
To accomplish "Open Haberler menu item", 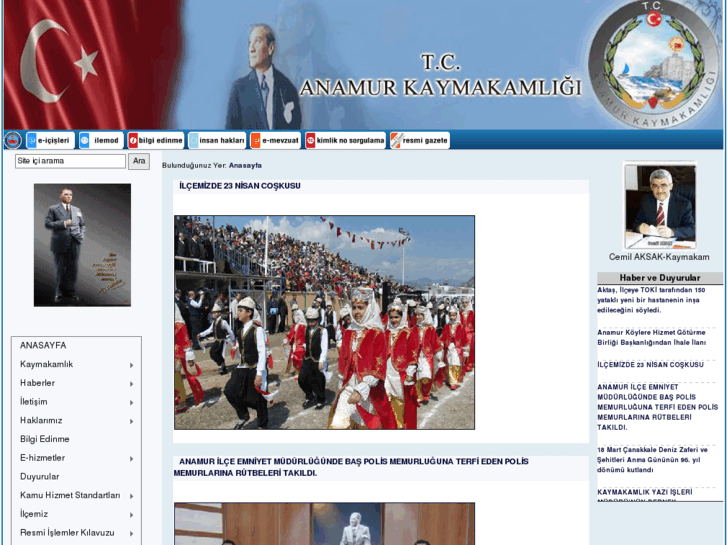I will (37, 383).
